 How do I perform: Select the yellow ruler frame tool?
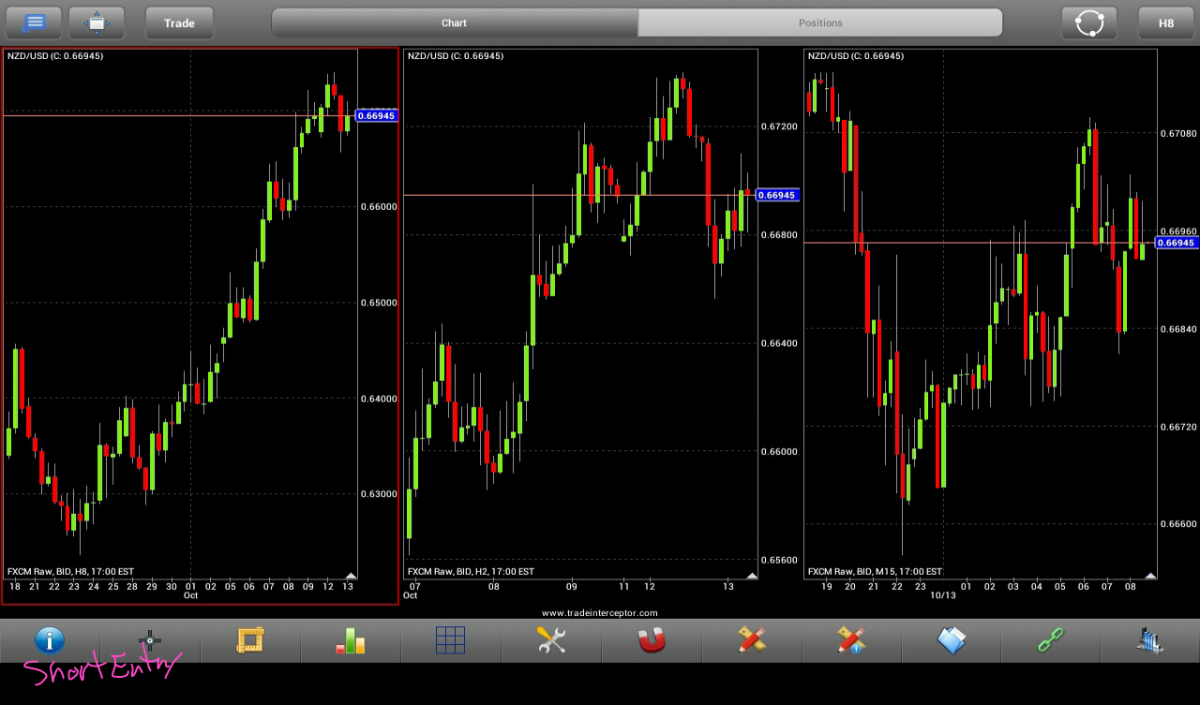[249, 640]
